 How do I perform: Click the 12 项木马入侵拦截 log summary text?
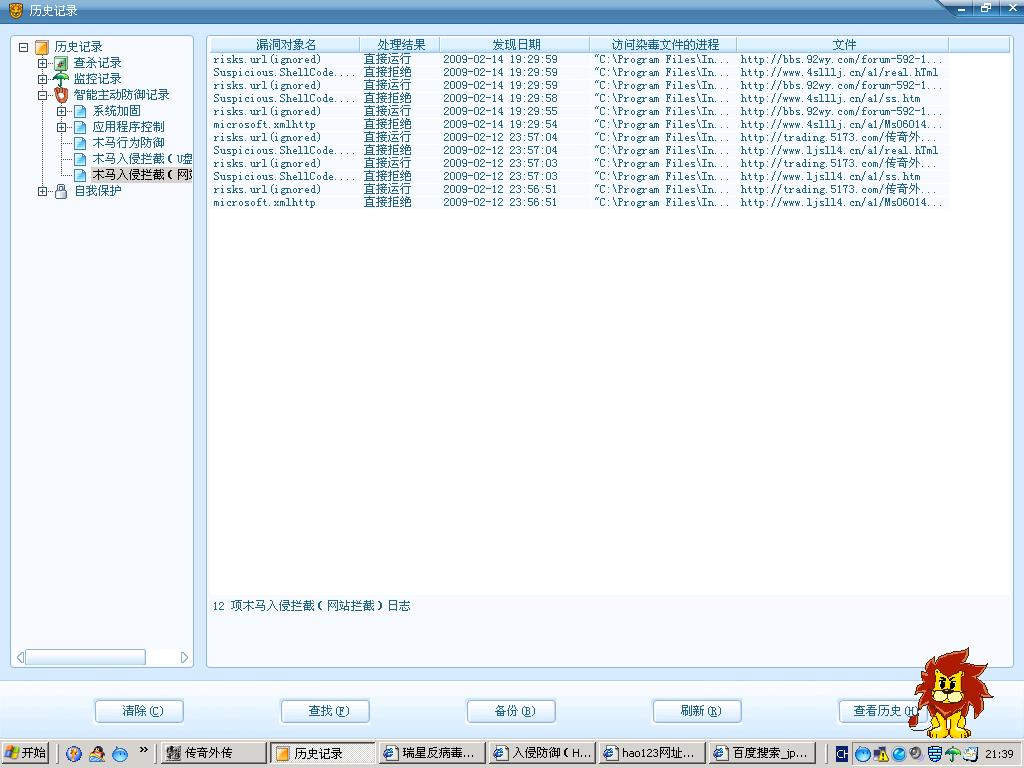(x=312, y=606)
